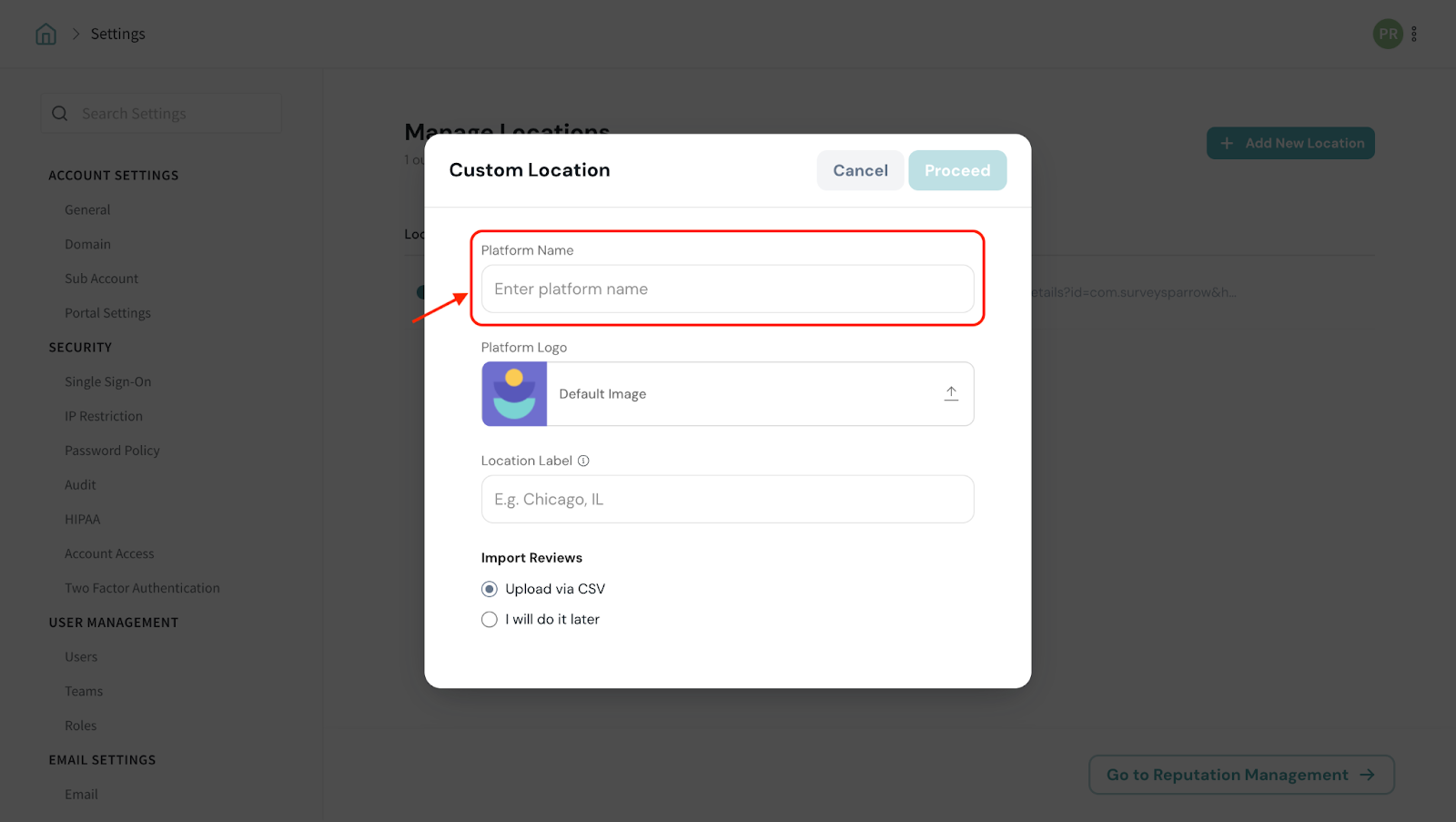
Task: Open the General settings item
Action: 87,210
